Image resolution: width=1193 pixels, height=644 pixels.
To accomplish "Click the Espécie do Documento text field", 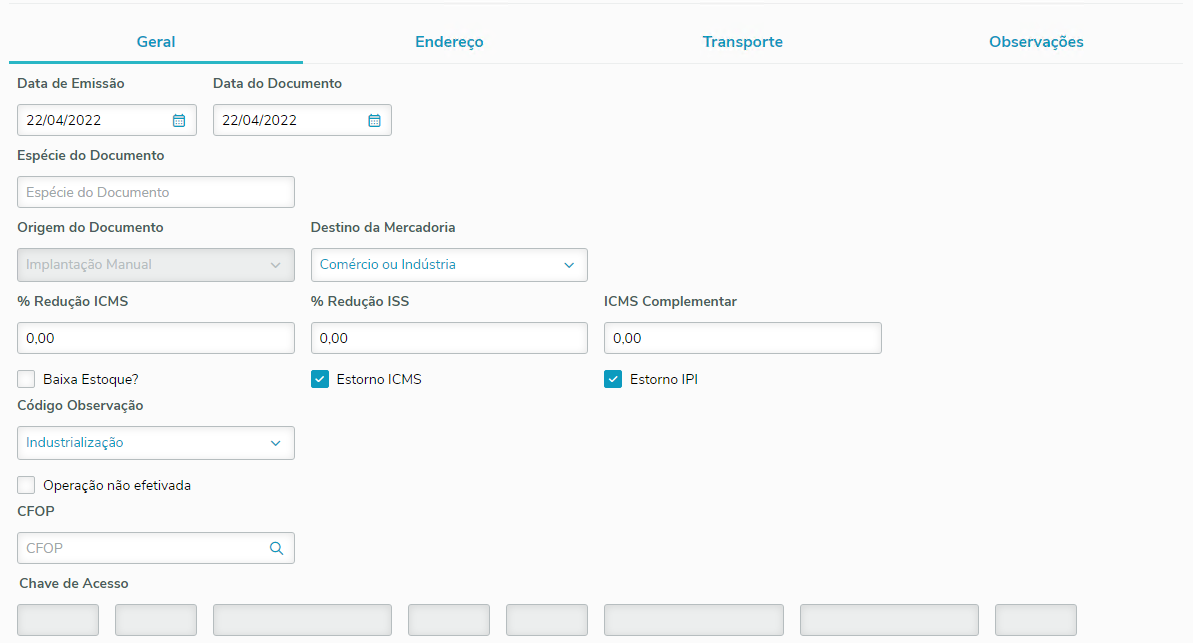I will (156, 192).
